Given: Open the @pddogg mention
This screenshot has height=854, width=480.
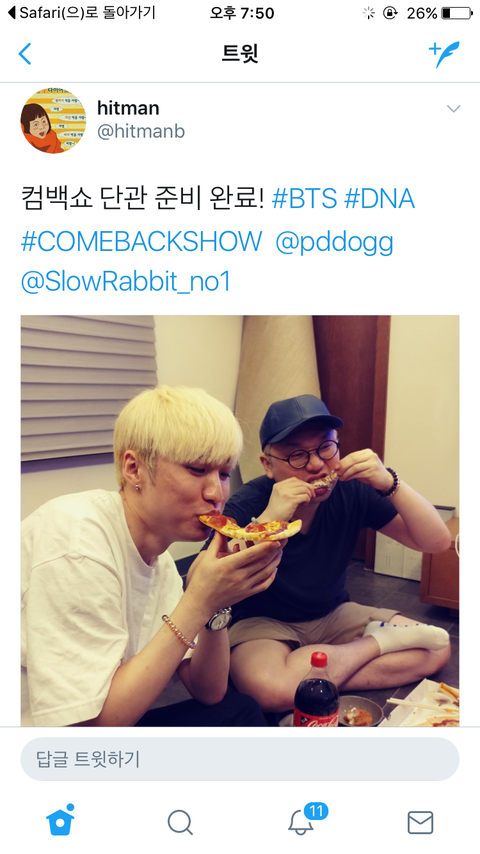Looking at the screenshot, I should coord(335,242).
